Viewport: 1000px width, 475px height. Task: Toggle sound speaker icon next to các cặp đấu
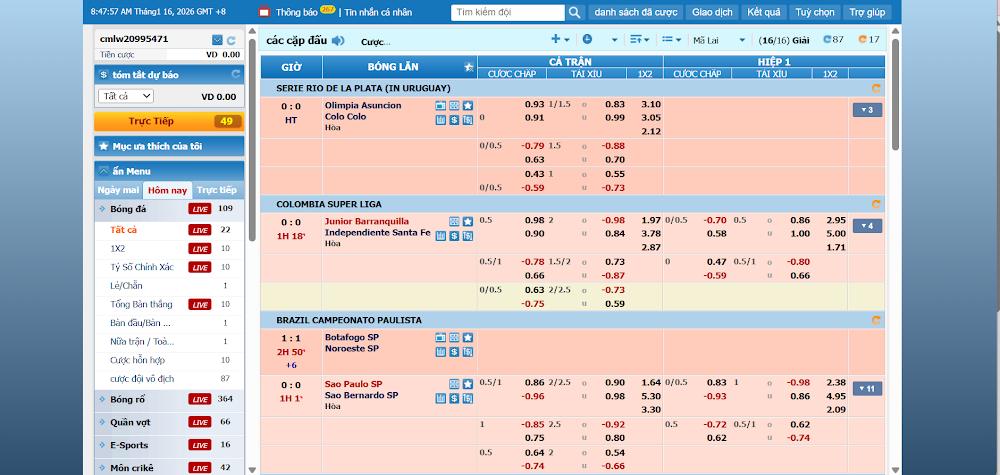[x=338, y=41]
